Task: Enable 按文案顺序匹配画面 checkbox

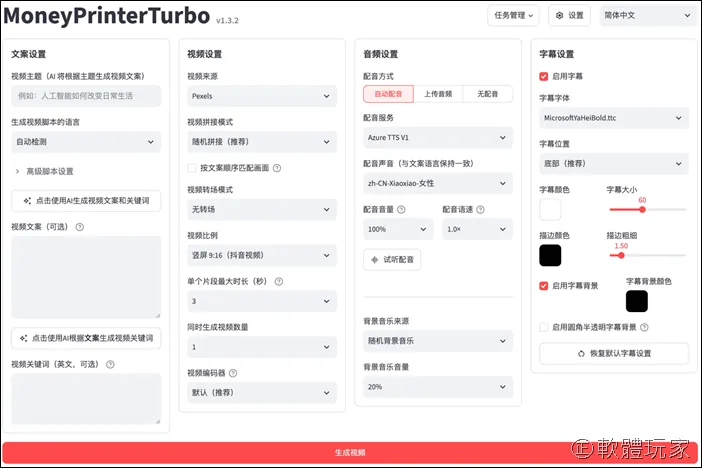Action: point(192,168)
